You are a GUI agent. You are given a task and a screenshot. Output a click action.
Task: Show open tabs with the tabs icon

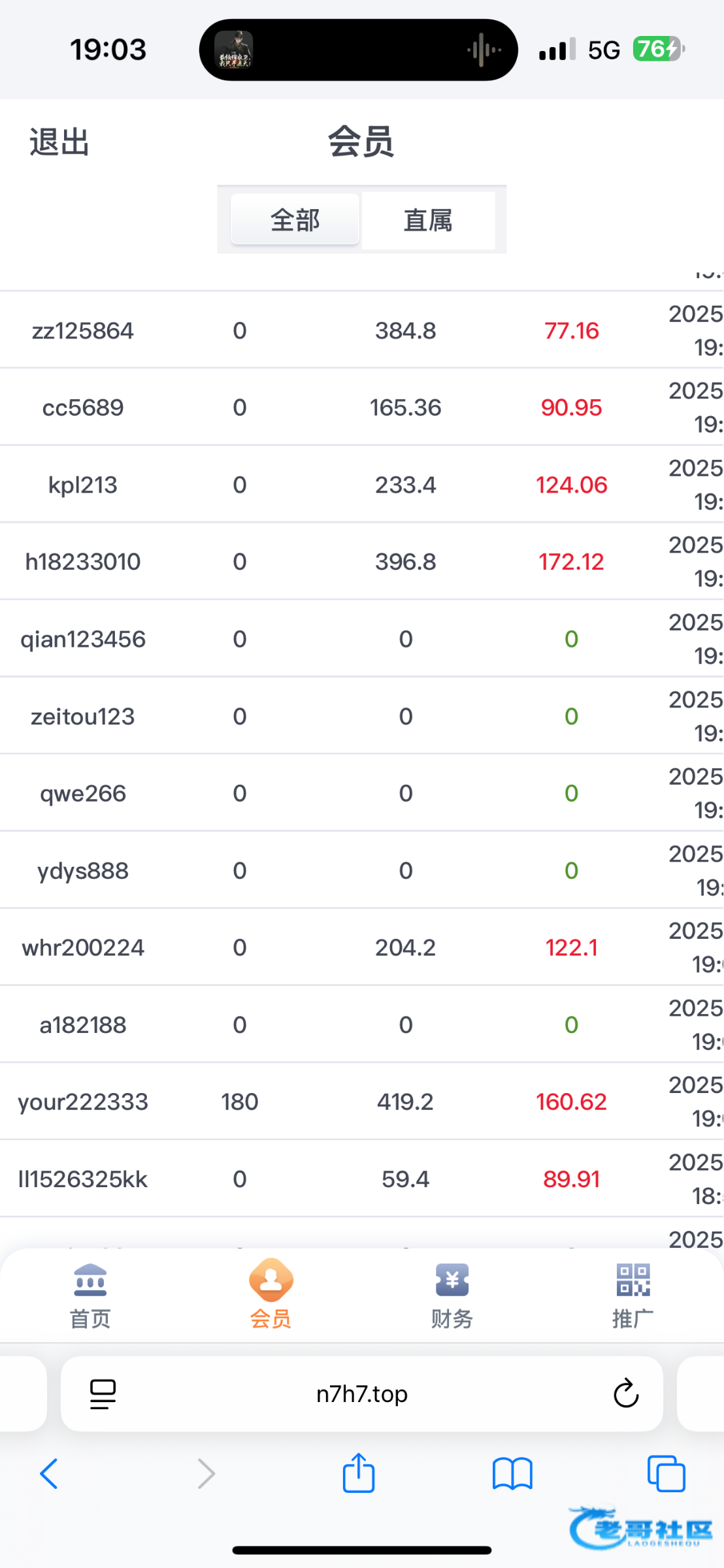666,1474
